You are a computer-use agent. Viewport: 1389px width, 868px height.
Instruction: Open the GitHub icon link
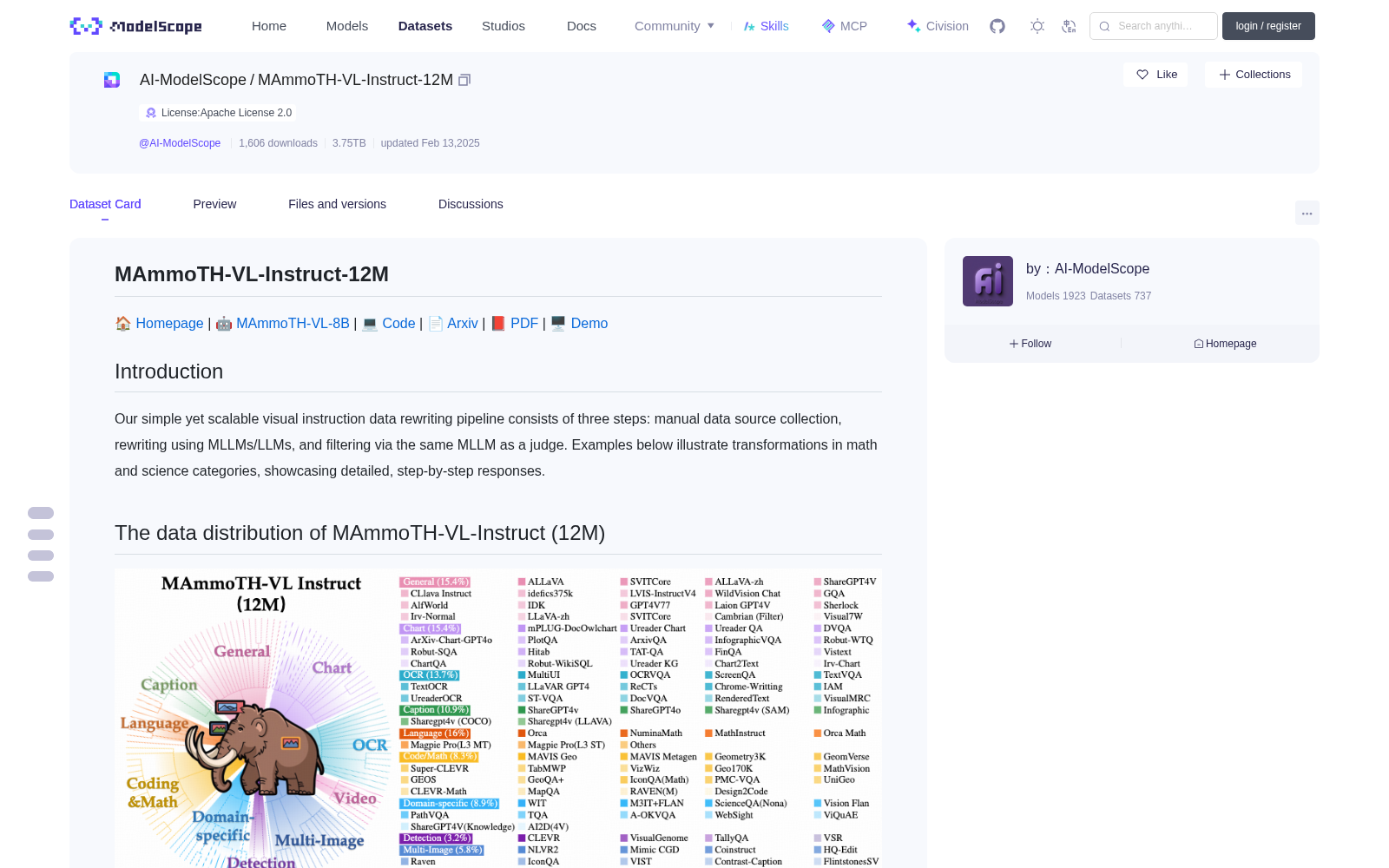(997, 26)
